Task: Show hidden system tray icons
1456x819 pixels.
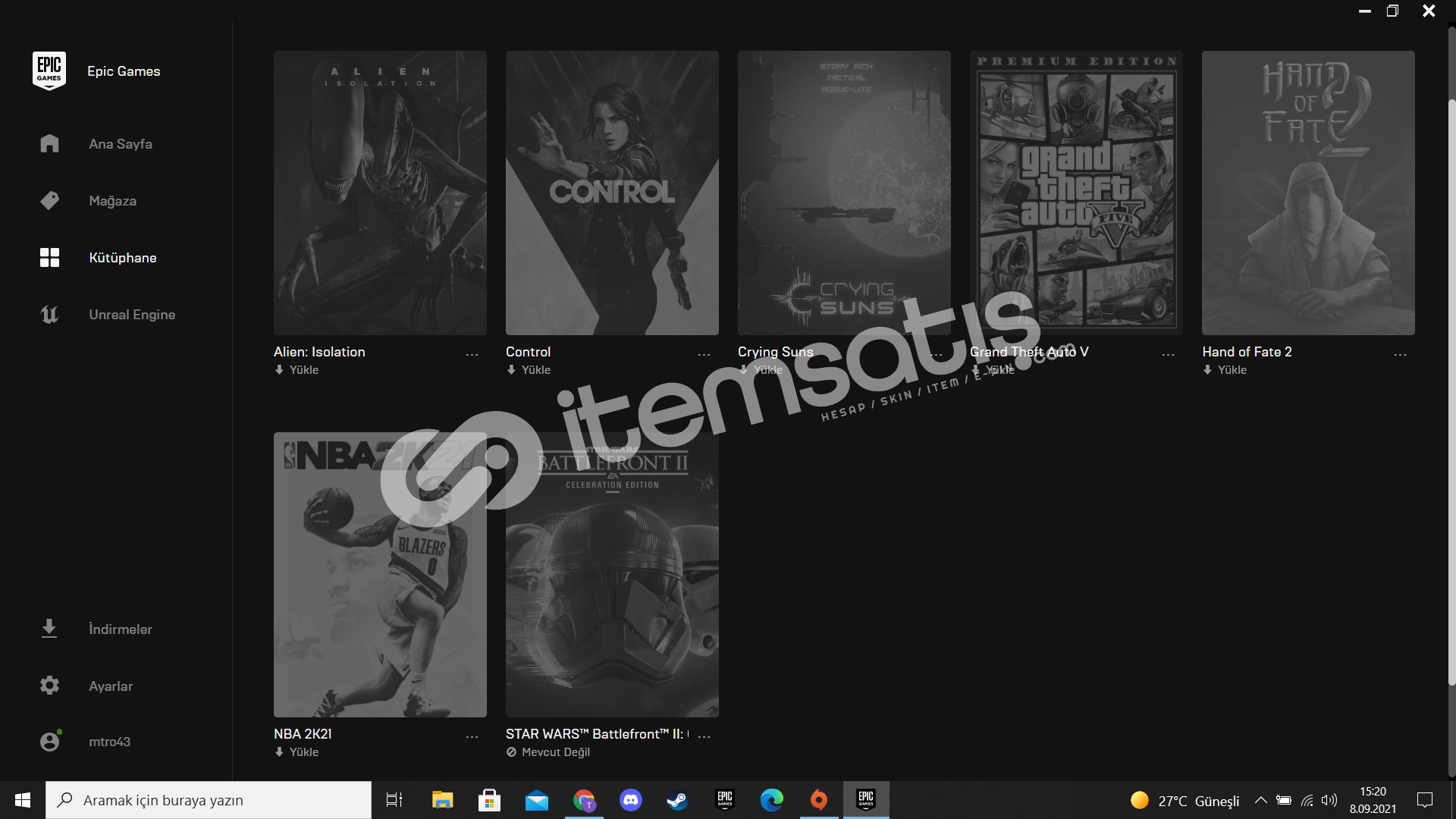Action: [1261, 800]
